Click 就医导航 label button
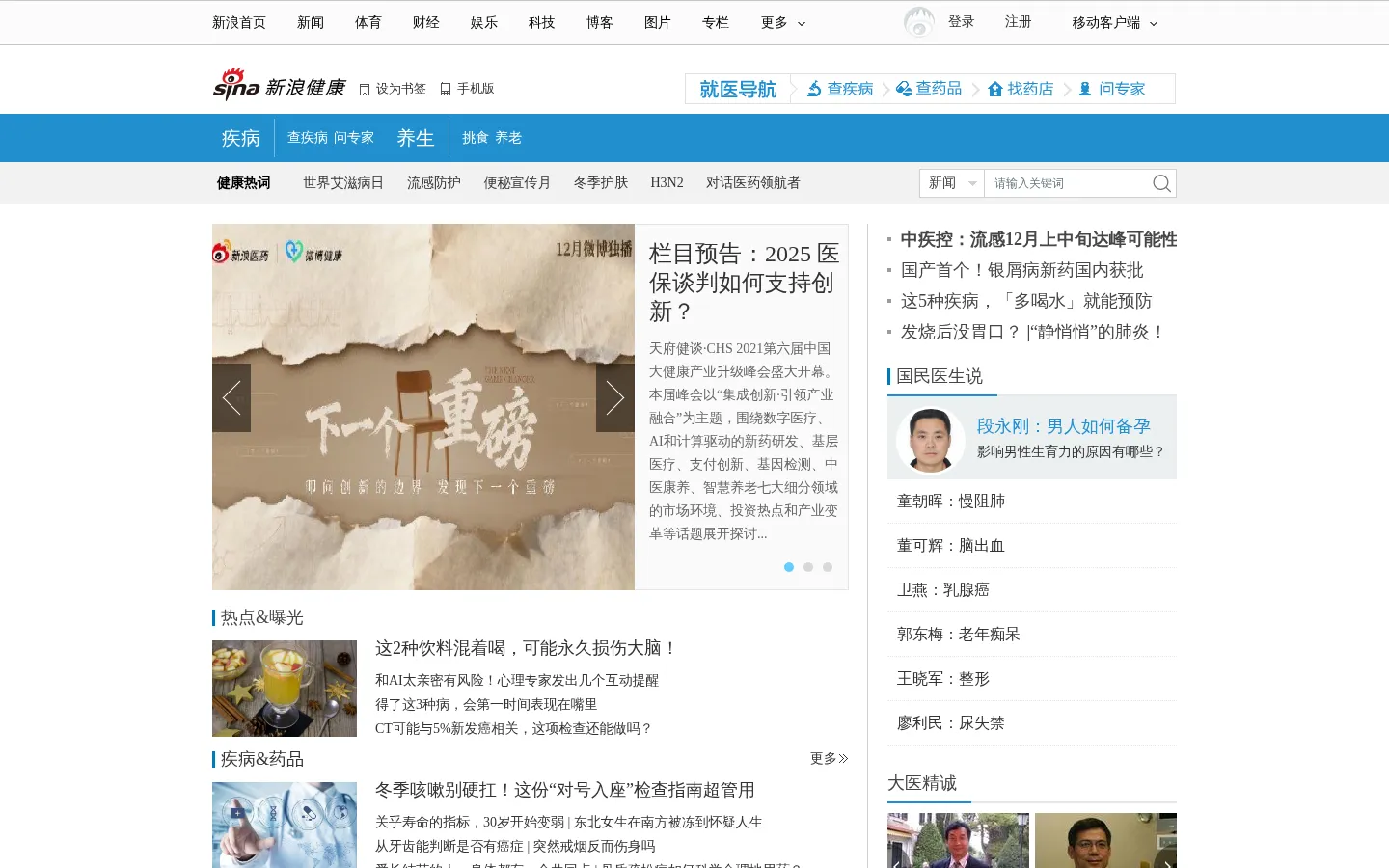This screenshot has width=1389, height=868. point(738,89)
